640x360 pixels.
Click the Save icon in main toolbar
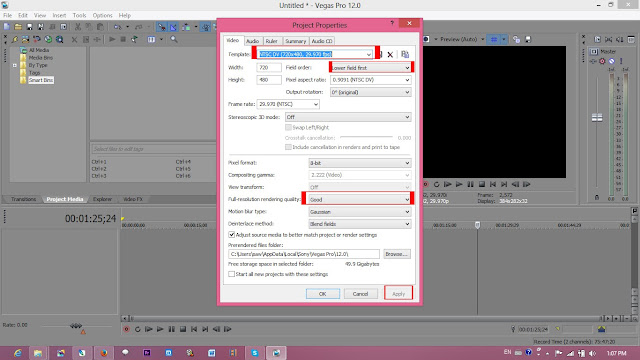pos(29,27)
